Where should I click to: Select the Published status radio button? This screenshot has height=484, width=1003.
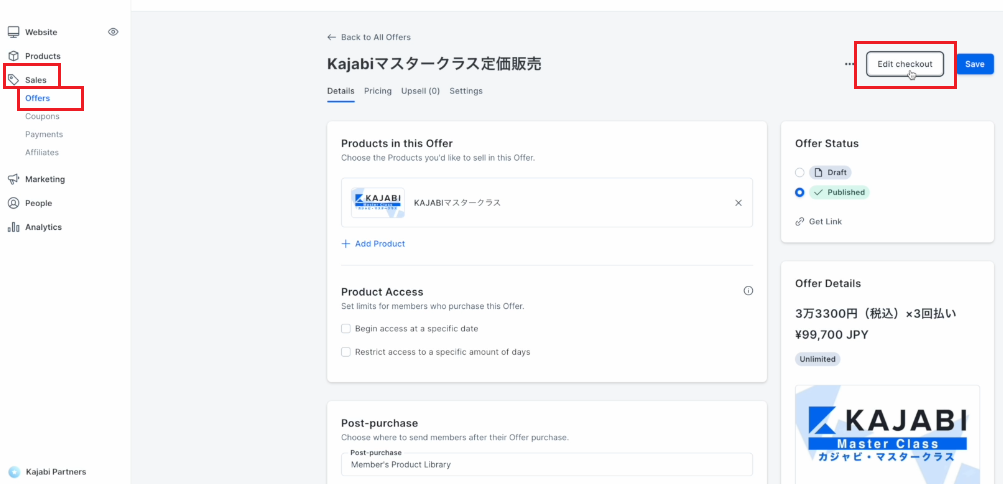(x=800, y=192)
